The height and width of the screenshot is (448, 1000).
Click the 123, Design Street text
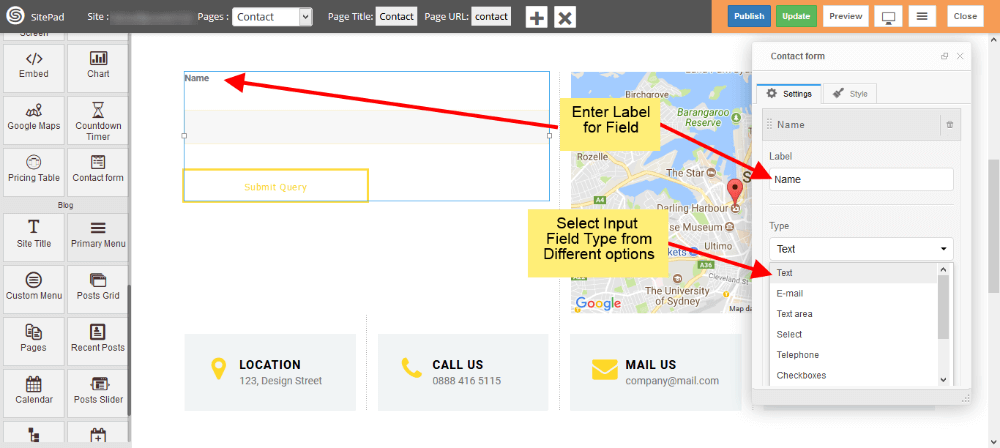[281, 381]
